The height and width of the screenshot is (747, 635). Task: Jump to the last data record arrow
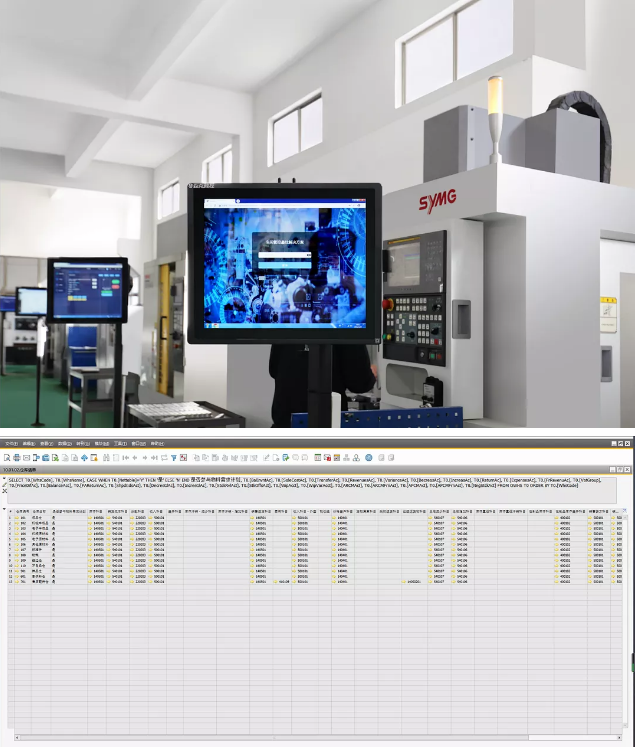coord(153,457)
